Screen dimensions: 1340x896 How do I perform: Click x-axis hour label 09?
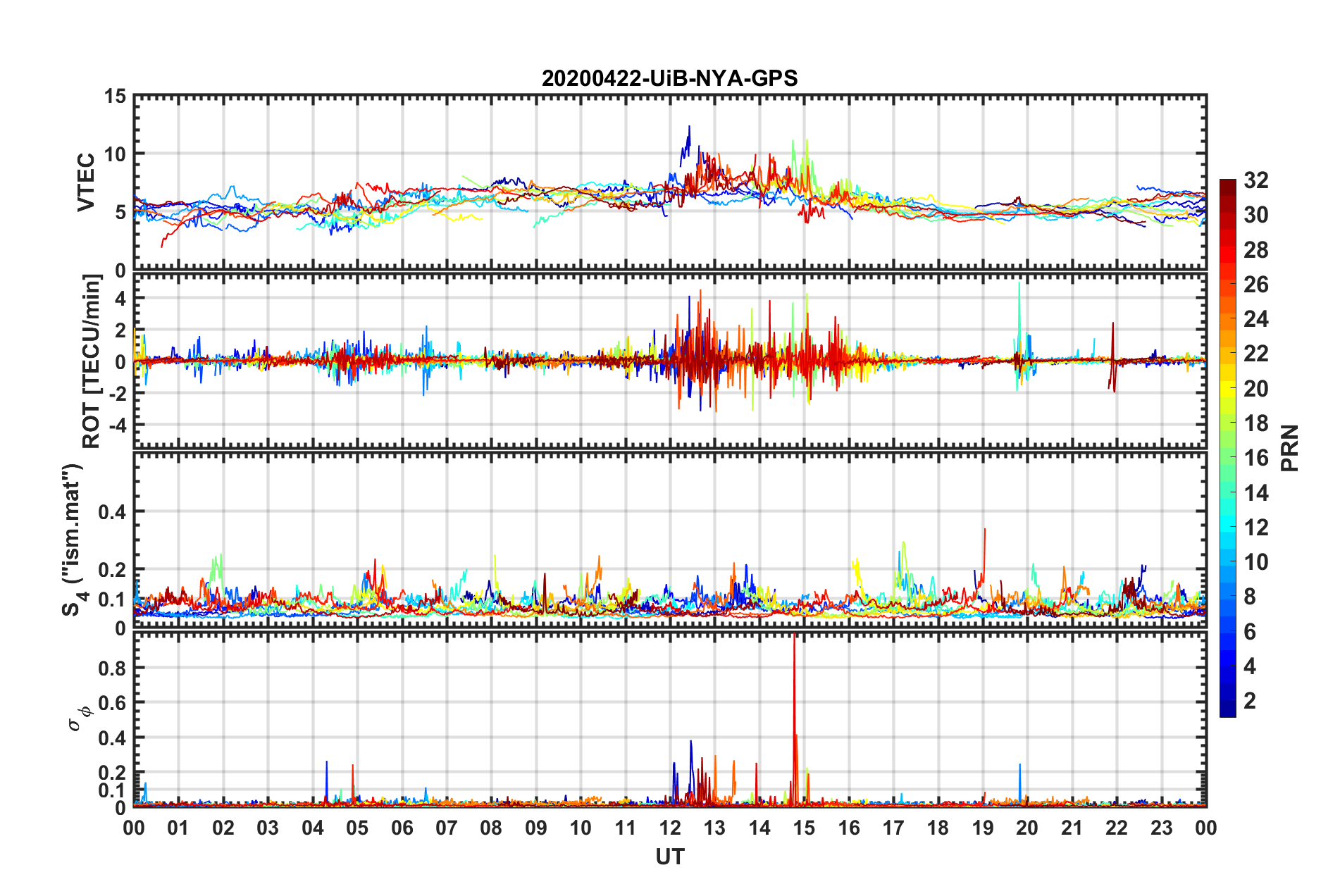[536, 828]
